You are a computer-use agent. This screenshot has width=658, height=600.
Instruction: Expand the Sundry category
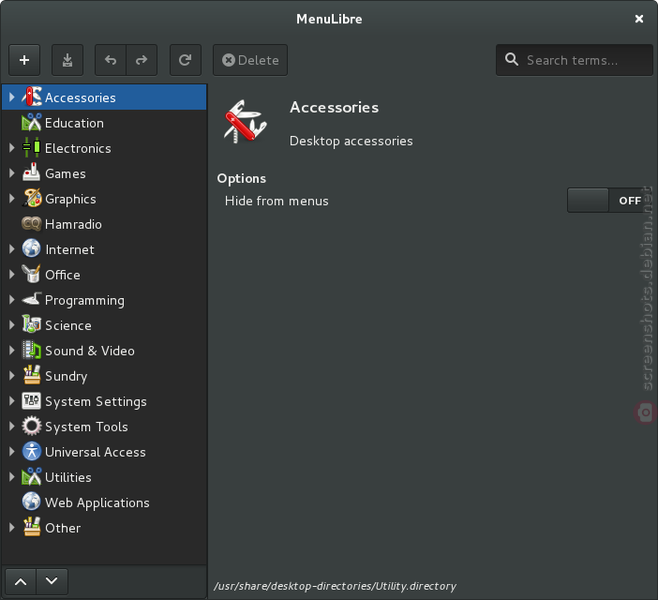click(x=12, y=376)
